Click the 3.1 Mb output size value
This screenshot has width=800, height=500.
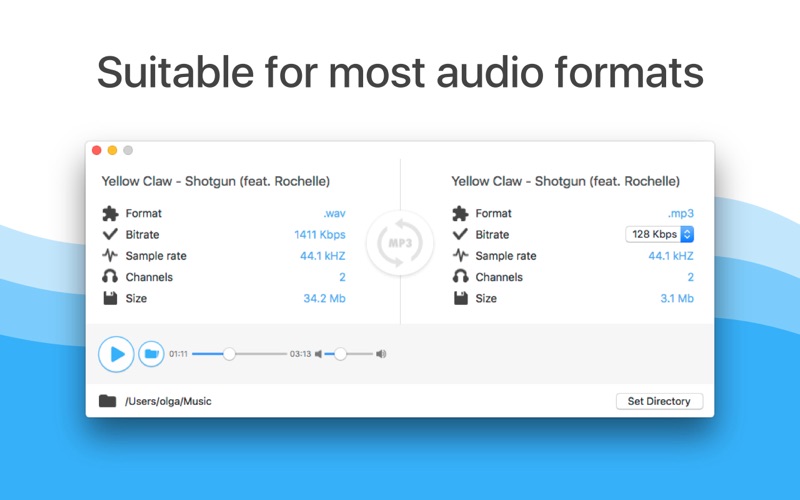[x=677, y=298]
